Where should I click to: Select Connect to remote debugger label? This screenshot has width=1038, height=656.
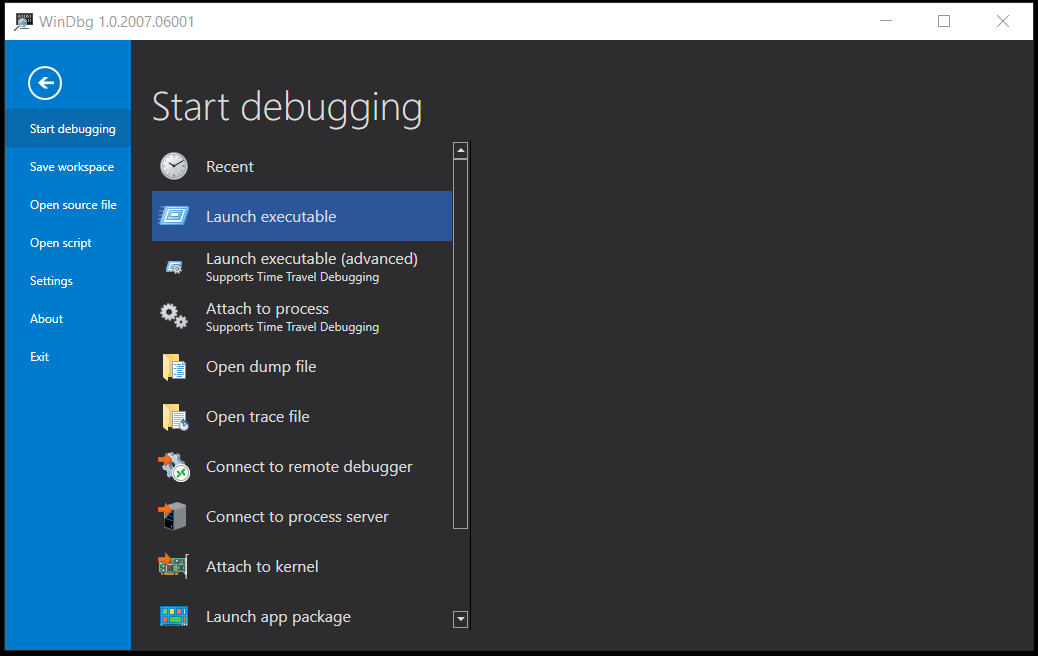(309, 467)
